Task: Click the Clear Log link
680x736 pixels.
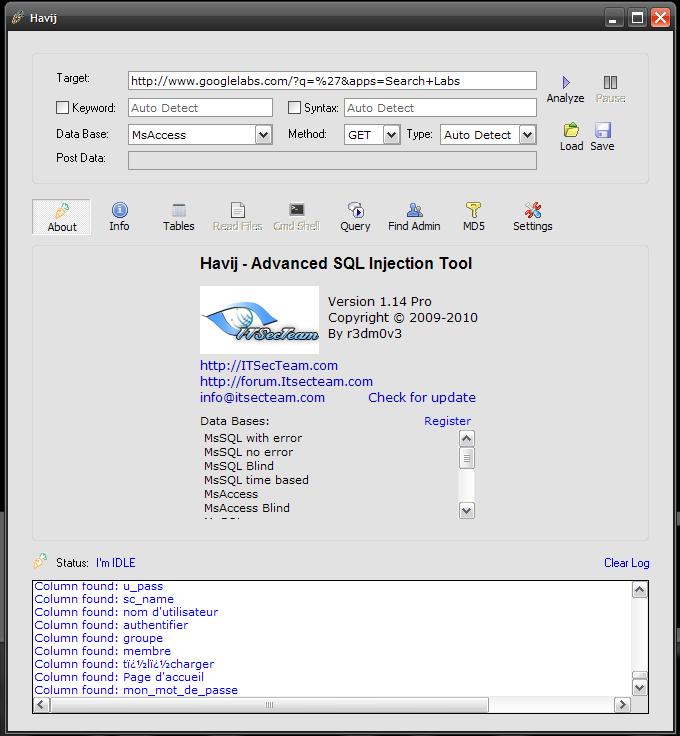Action: click(627, 563)
